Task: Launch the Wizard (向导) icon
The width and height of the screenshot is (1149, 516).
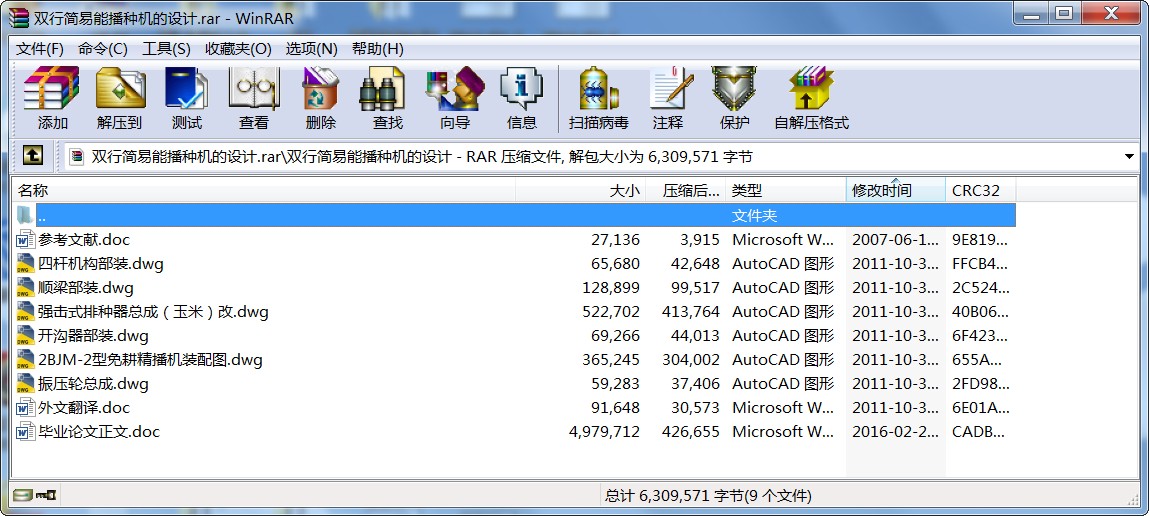Action: click(455, 90)
